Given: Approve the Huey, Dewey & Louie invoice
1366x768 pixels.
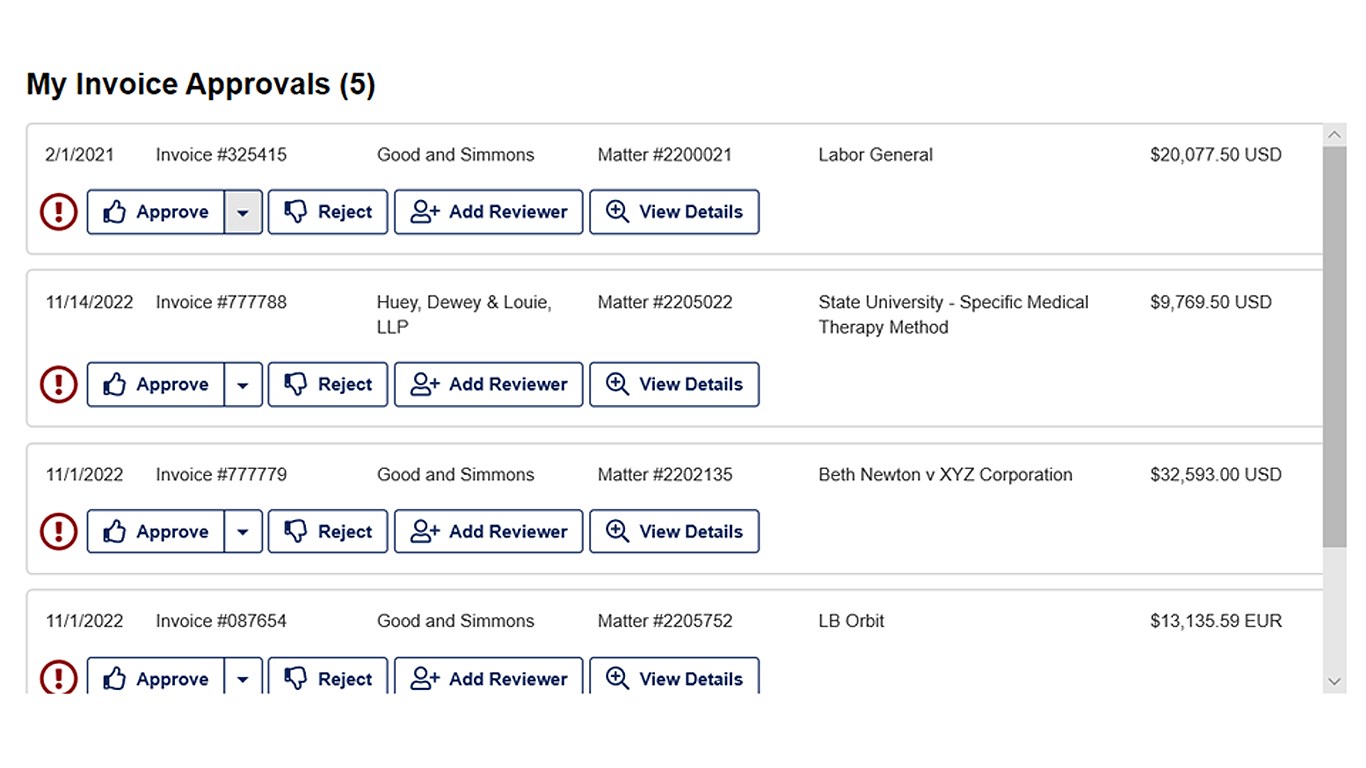Looking at the screenshot, I should pyautogui.click(x=156, y=385).
